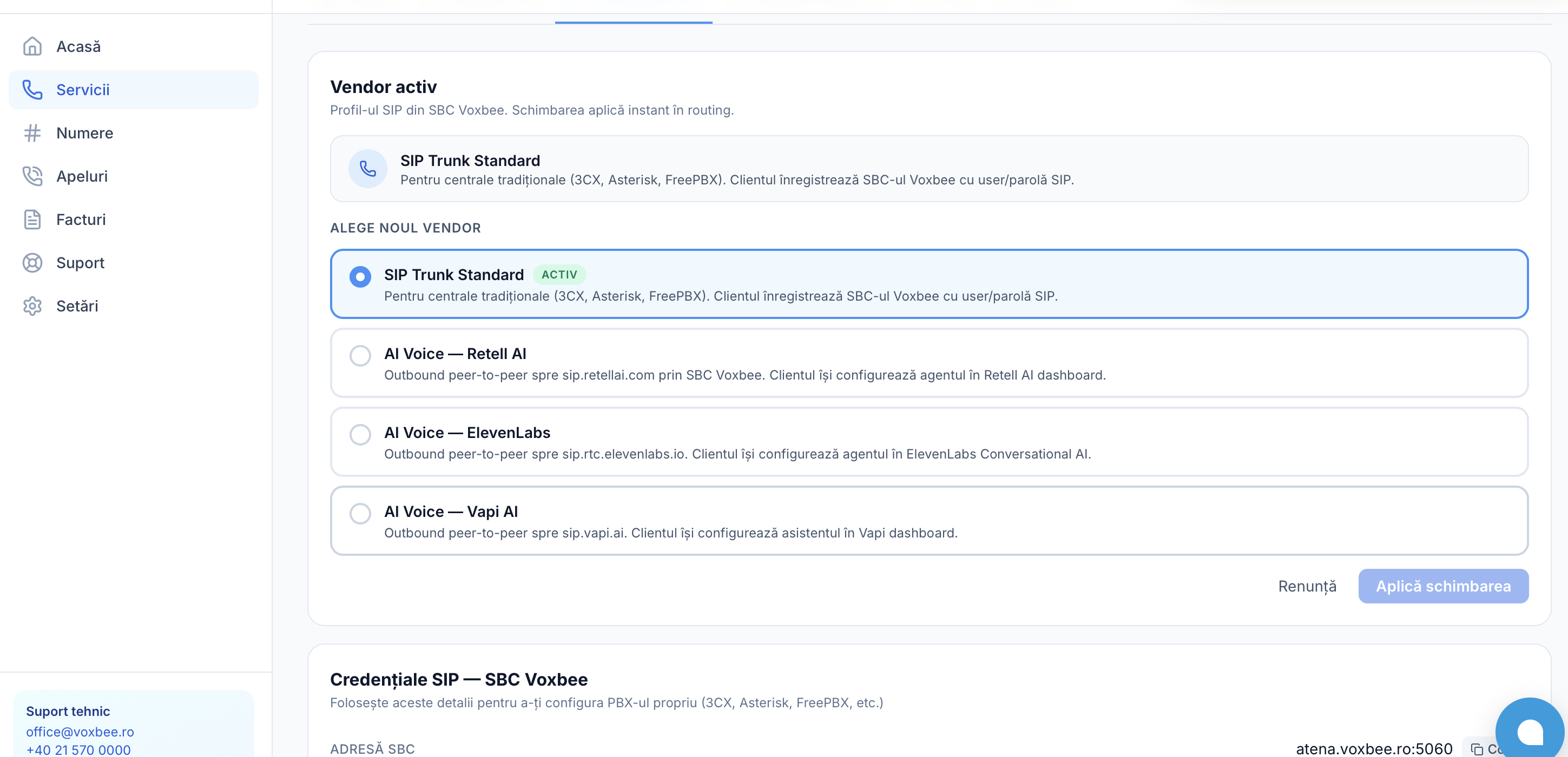Click the ALEGE NOUL VENDOR label
Screen dimensions: 1568x757
pyautogui.click(x=405, y=228)
